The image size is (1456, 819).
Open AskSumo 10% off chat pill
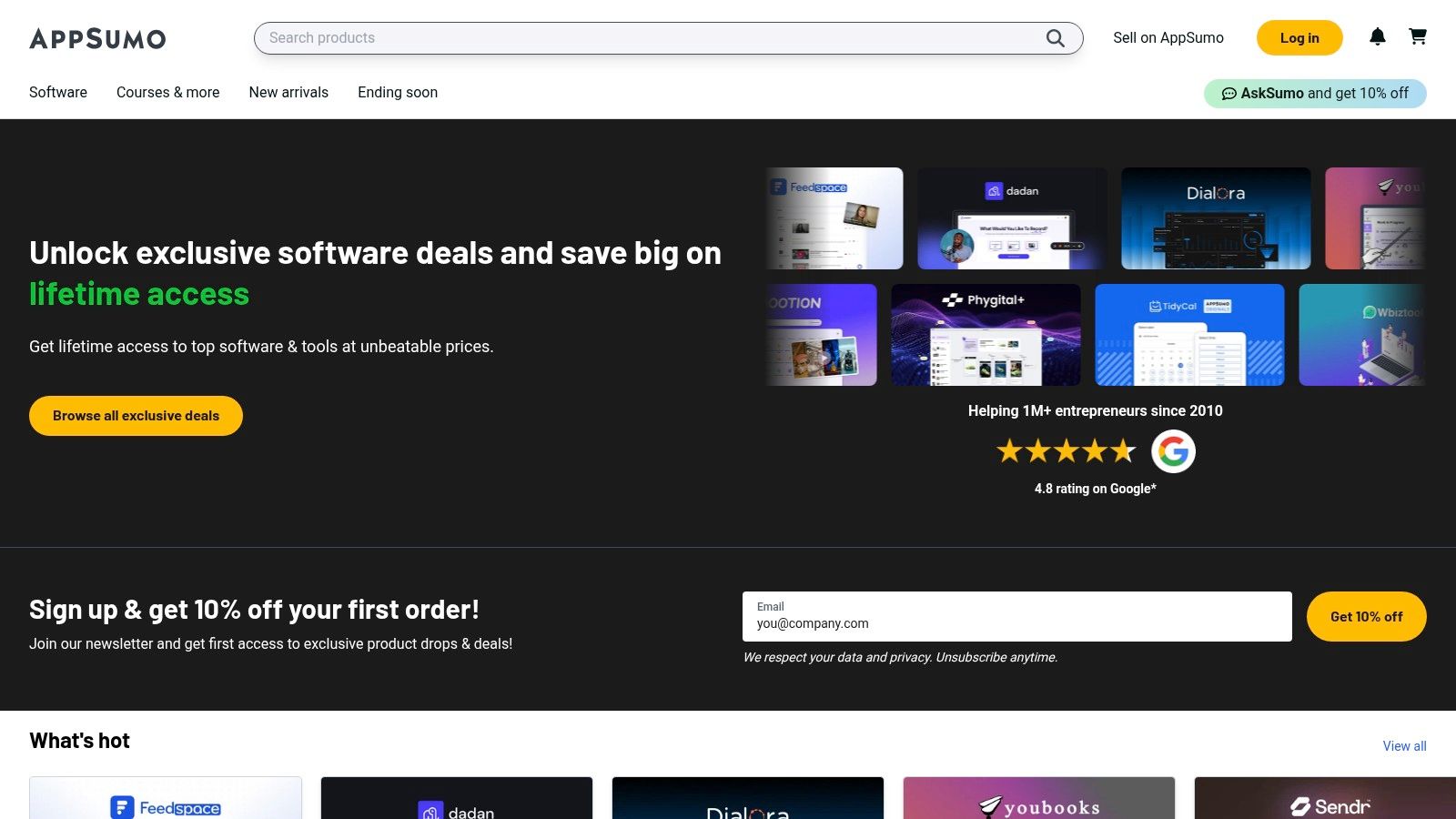(x=1315, y=94)
